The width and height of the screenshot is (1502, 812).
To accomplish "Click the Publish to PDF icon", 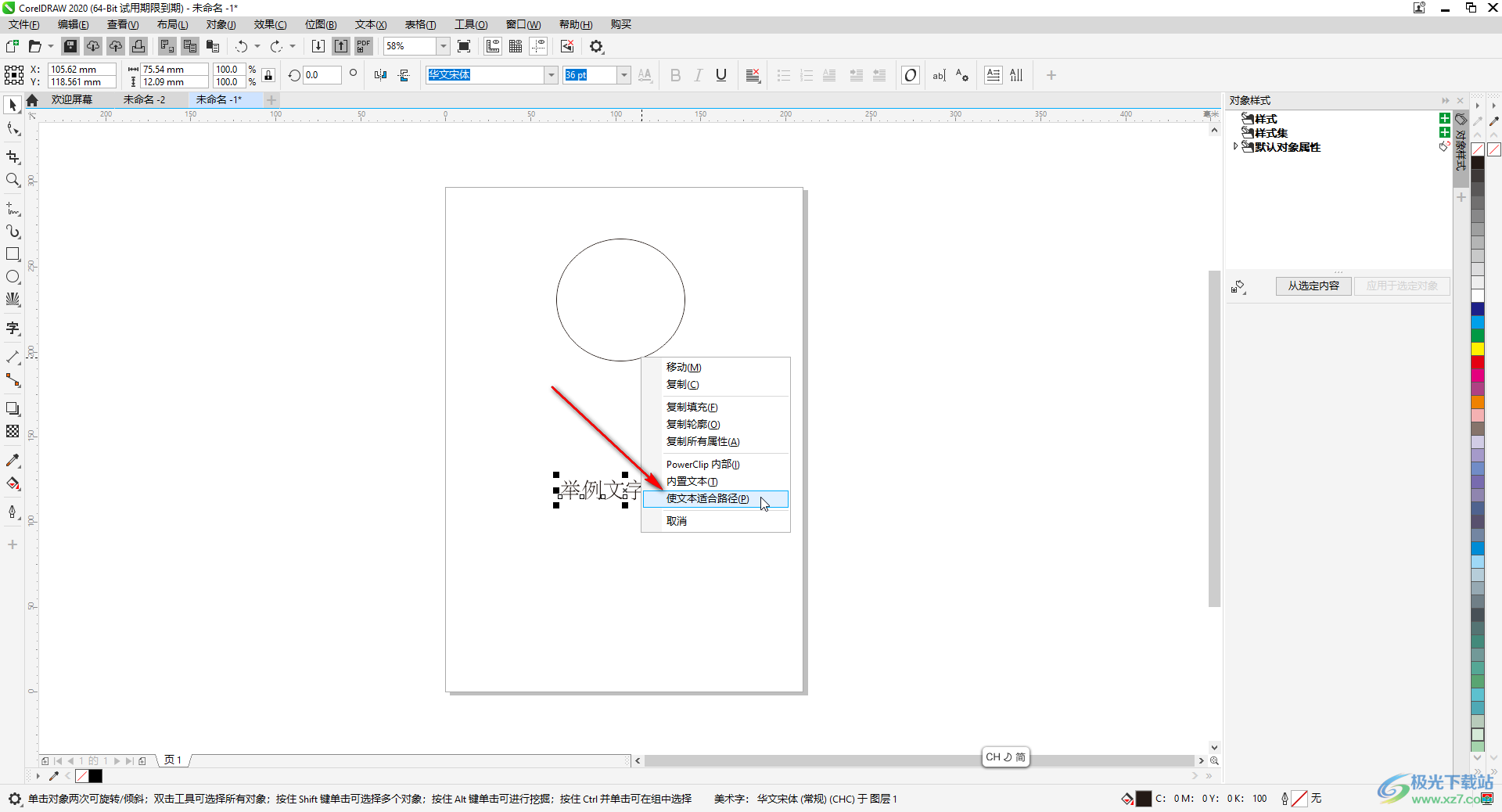I will (x=364, y=46).
